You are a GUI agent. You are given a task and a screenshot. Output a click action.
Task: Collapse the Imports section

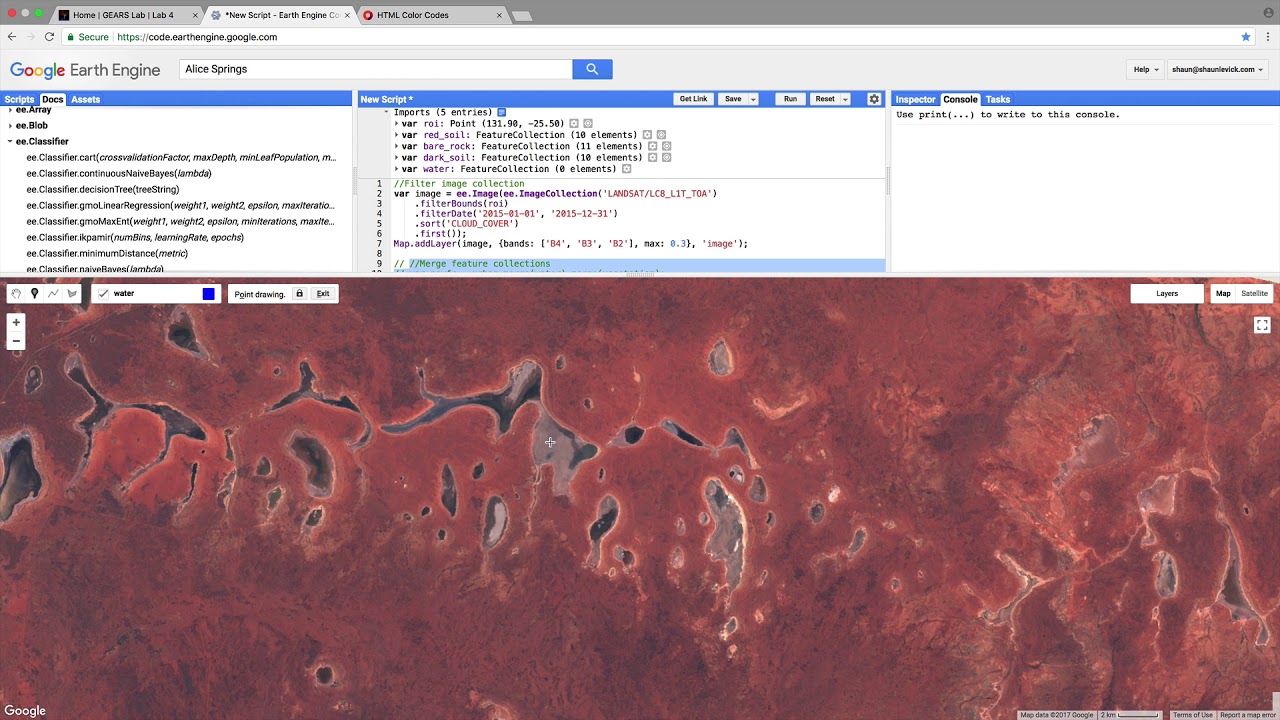point(387,112)
